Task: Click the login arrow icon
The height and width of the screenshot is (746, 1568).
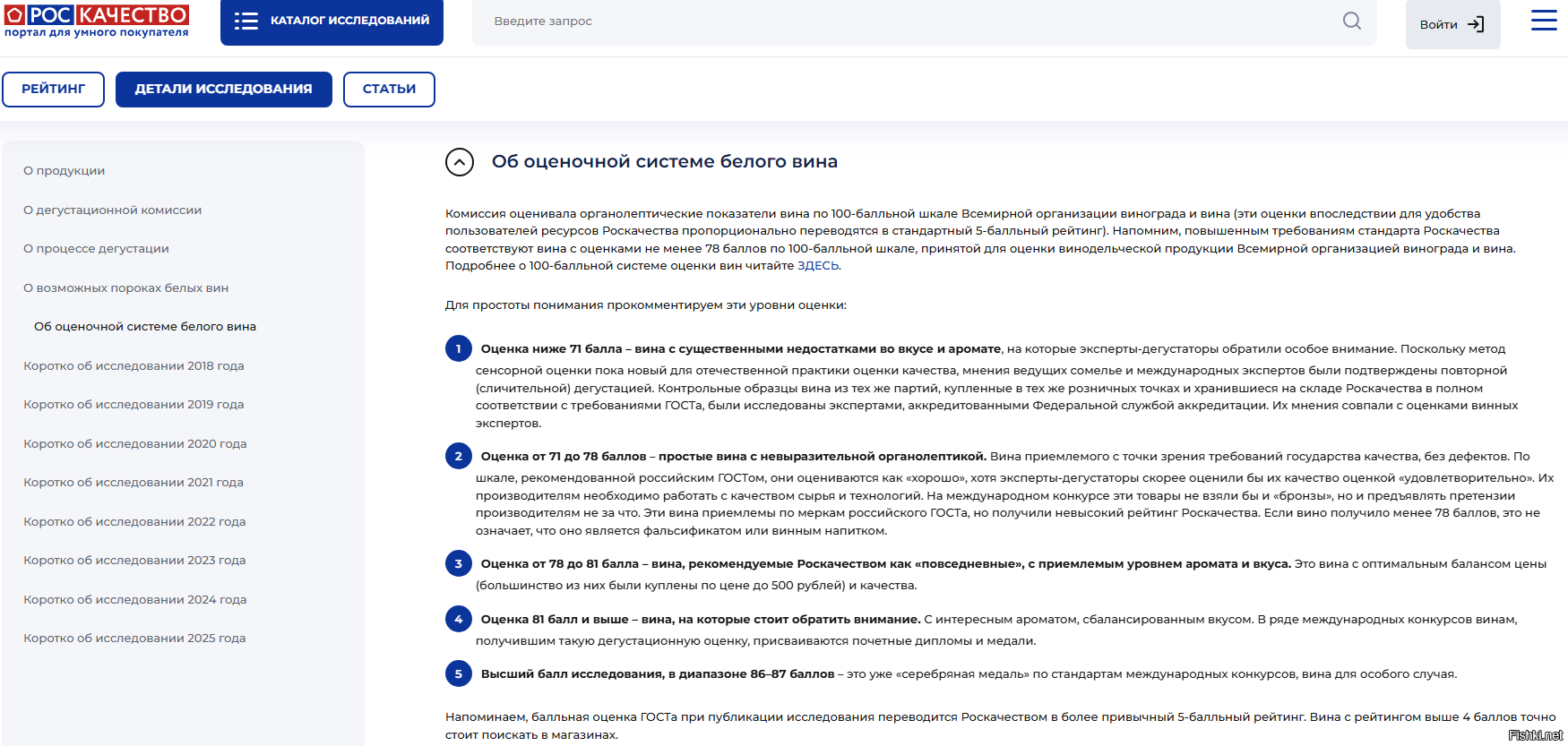Action: click(1476, 24)
